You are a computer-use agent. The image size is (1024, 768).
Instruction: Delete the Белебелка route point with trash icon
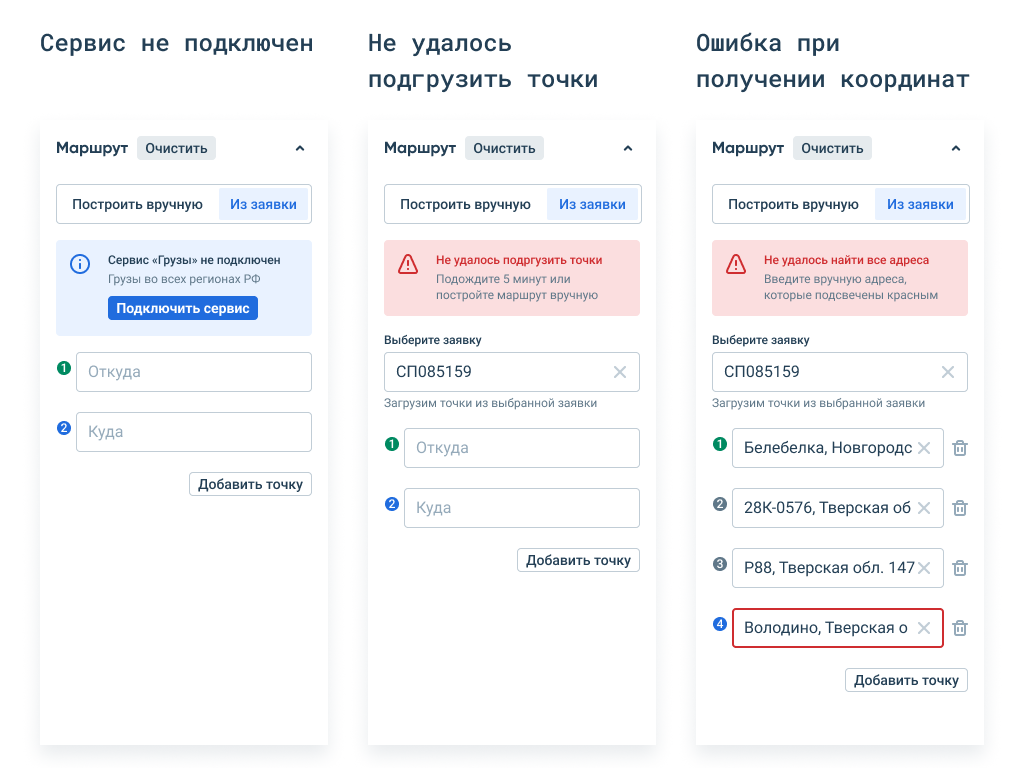click(960, 448)
